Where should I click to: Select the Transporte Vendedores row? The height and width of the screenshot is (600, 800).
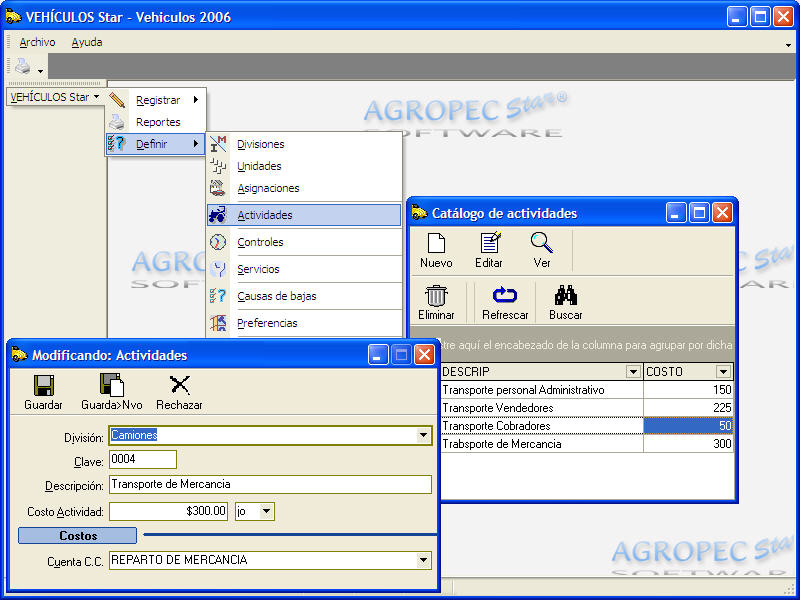(540, 408)
